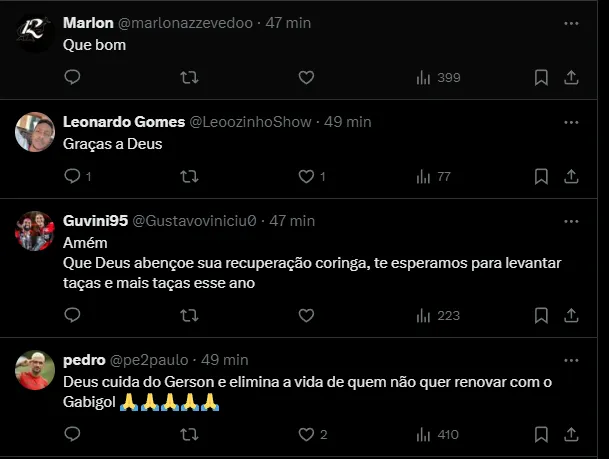Share Marlon's tweet
The height and width of the screenshot is (459, 609).
click(x=571, y=77)
